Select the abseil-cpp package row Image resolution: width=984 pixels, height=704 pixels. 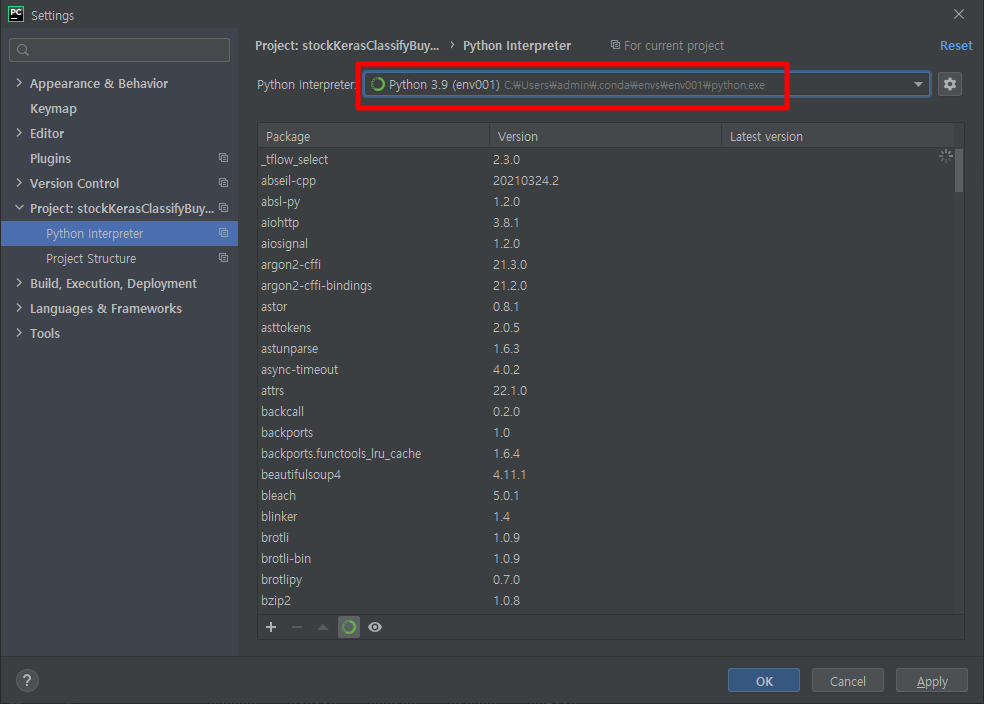(x=606, y=181)
